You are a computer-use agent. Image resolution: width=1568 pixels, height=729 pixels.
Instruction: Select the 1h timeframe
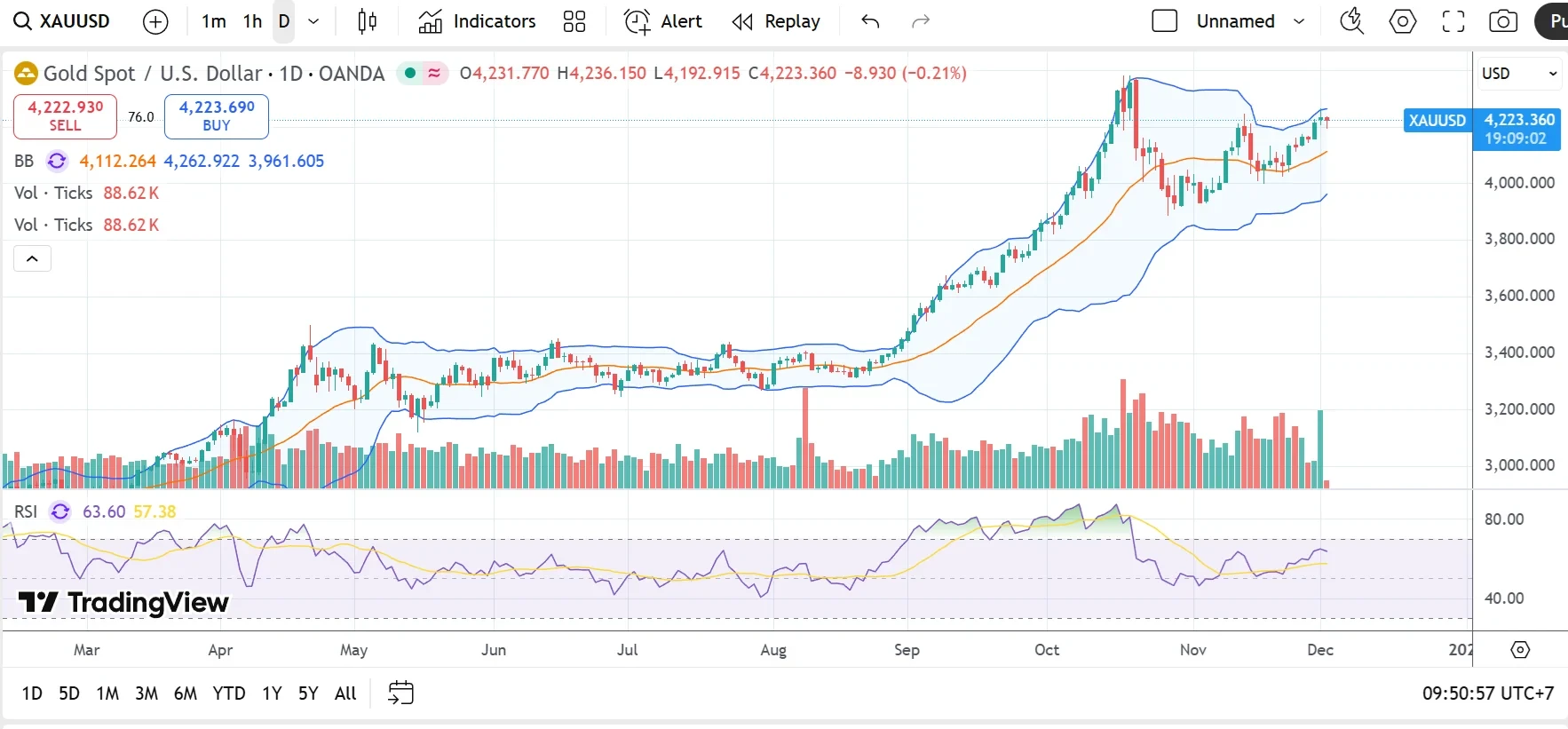253,21
